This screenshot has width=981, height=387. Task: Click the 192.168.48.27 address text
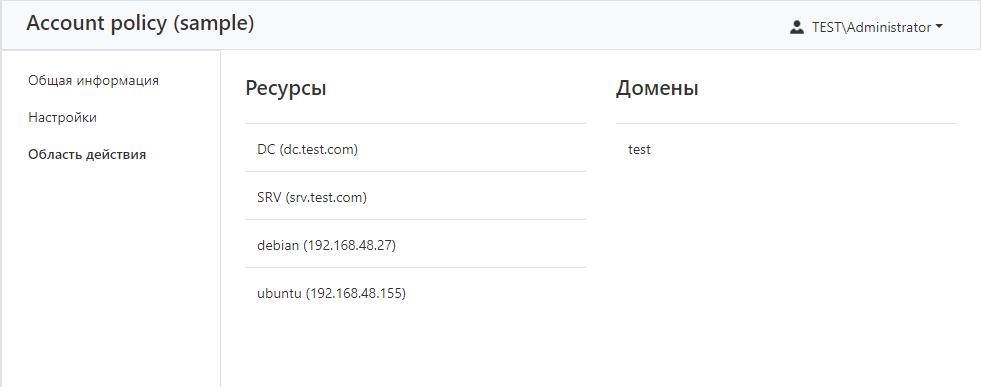click(x=350, y=246)
